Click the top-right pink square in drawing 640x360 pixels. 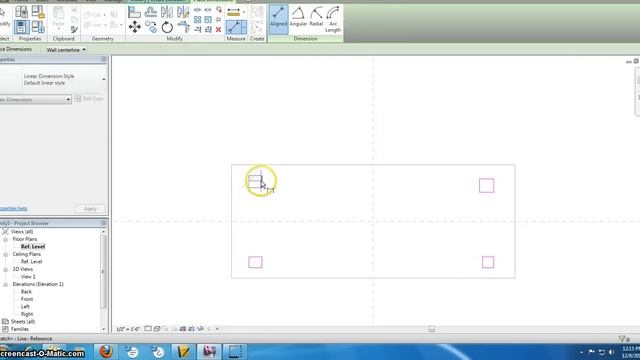pyautogui.click(x=487, y=186)
